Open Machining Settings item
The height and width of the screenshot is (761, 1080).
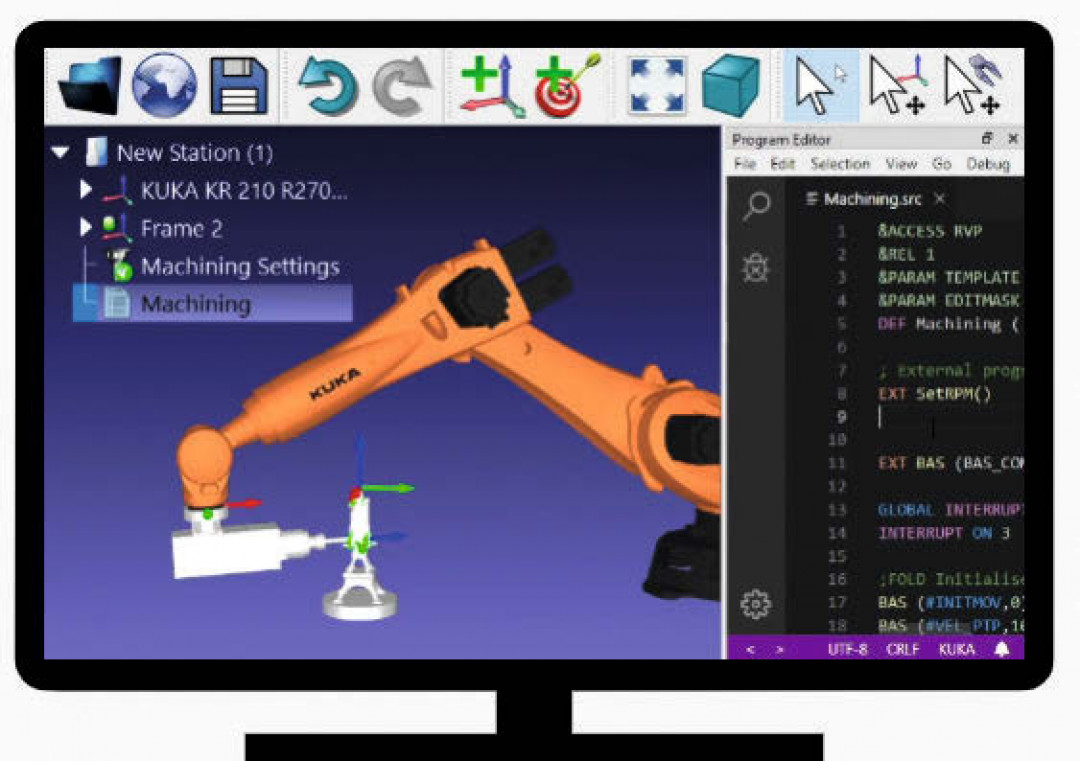point(240,267)
